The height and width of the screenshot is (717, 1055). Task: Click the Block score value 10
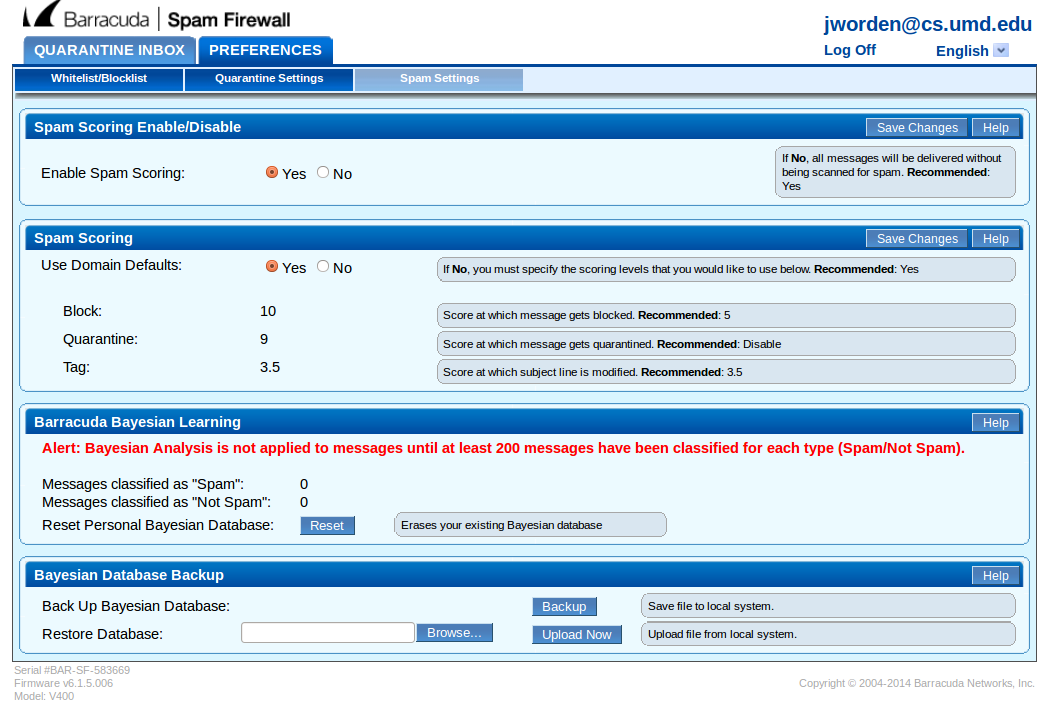pos(268,311)
